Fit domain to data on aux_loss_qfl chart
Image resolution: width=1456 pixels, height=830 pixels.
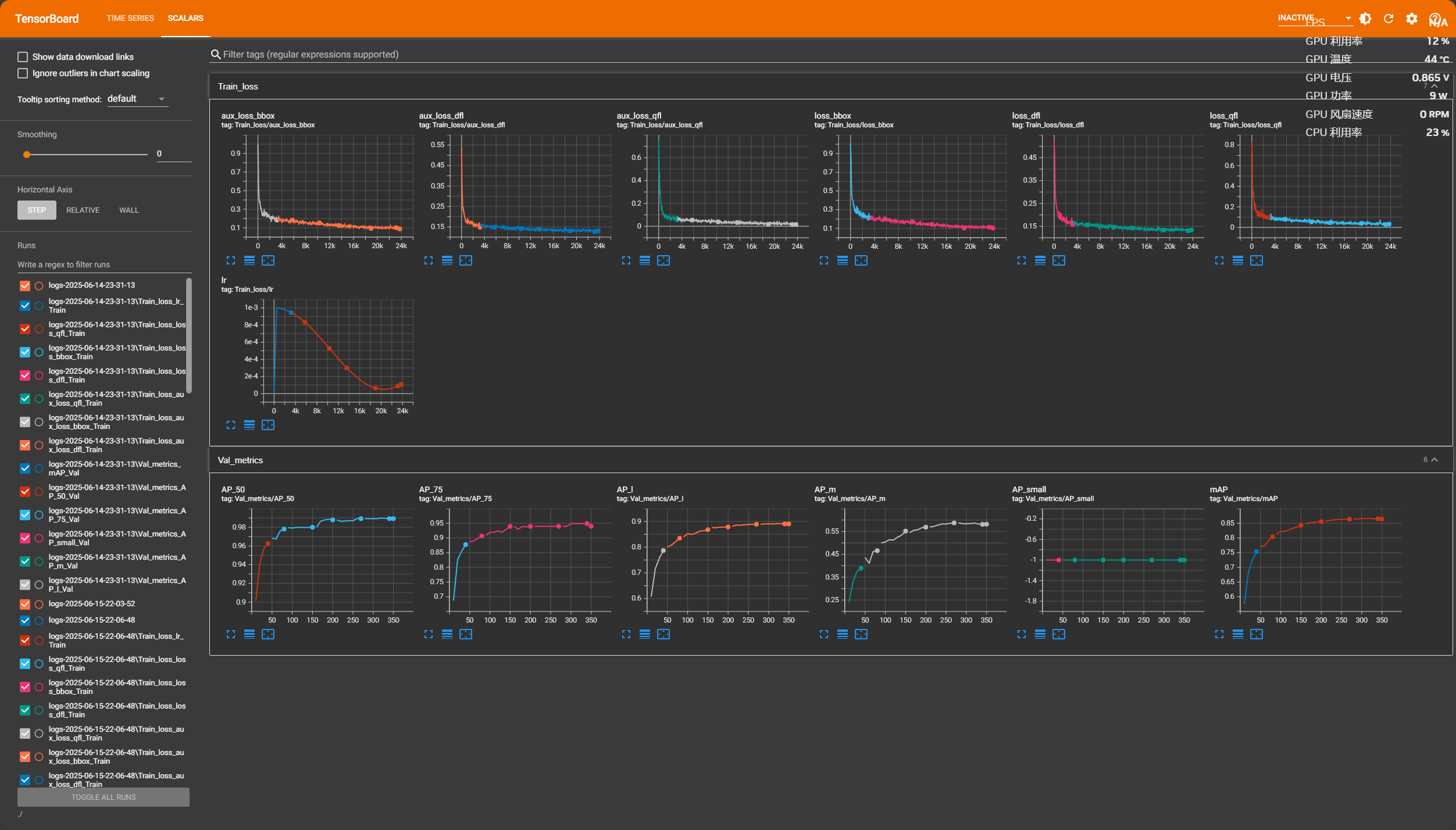coord(663,260)
